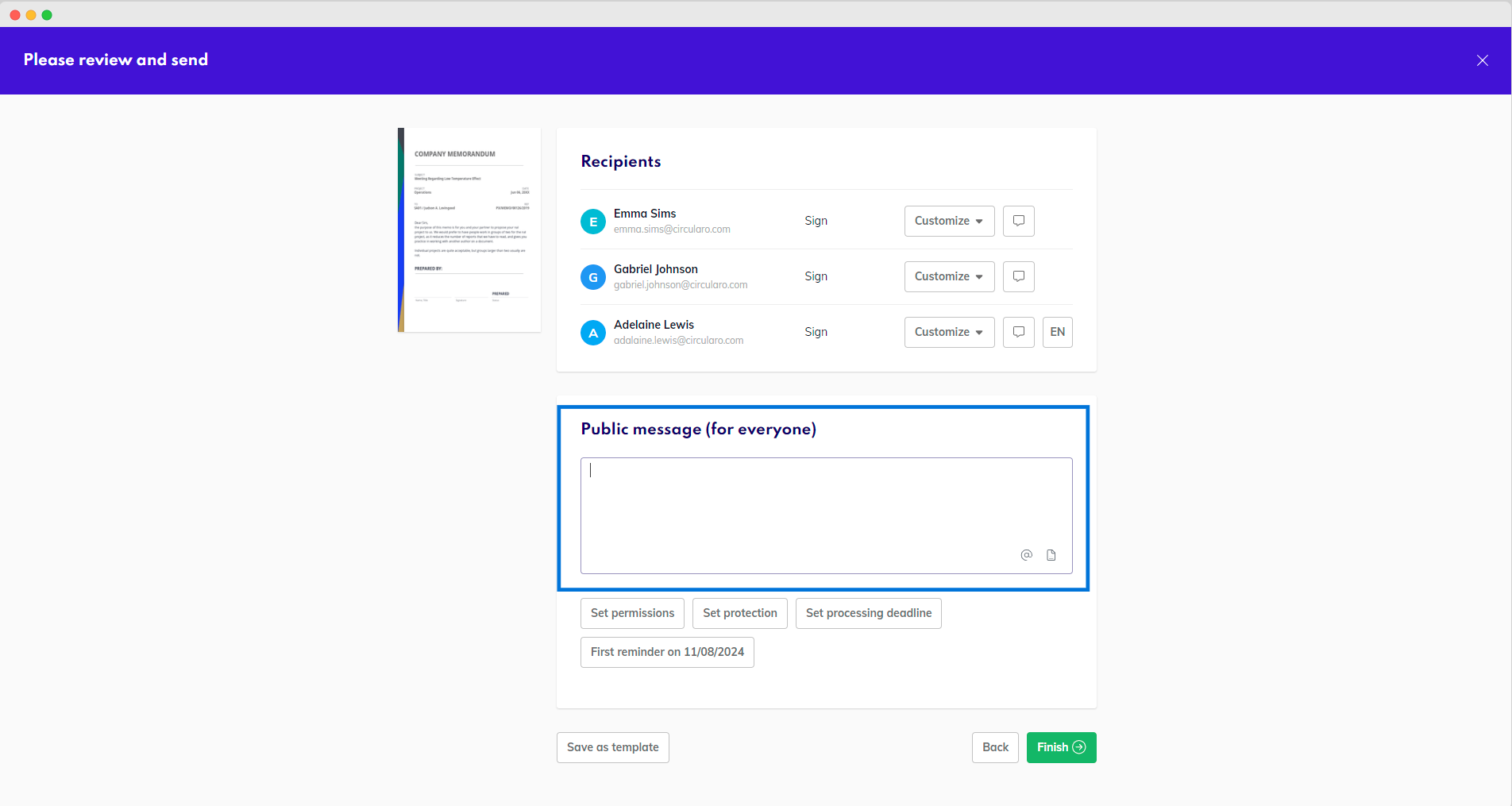Close the review and send dialog
This screenshot has width=1512, height=806.
[x=1482, y=60]
